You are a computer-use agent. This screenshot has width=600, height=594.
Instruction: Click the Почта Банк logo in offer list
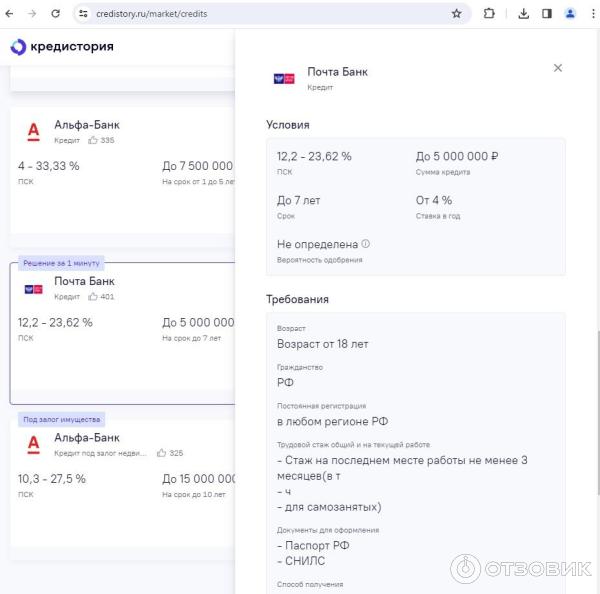tap(34, 289)
